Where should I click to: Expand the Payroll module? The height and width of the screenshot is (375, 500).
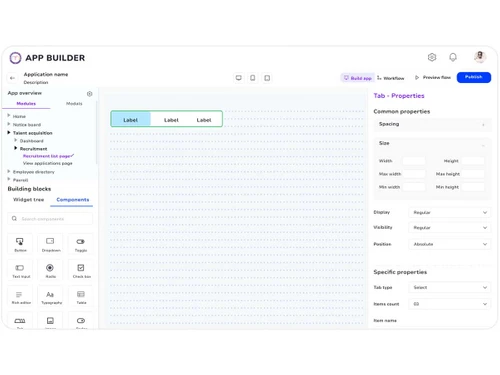tap(9, 179)
